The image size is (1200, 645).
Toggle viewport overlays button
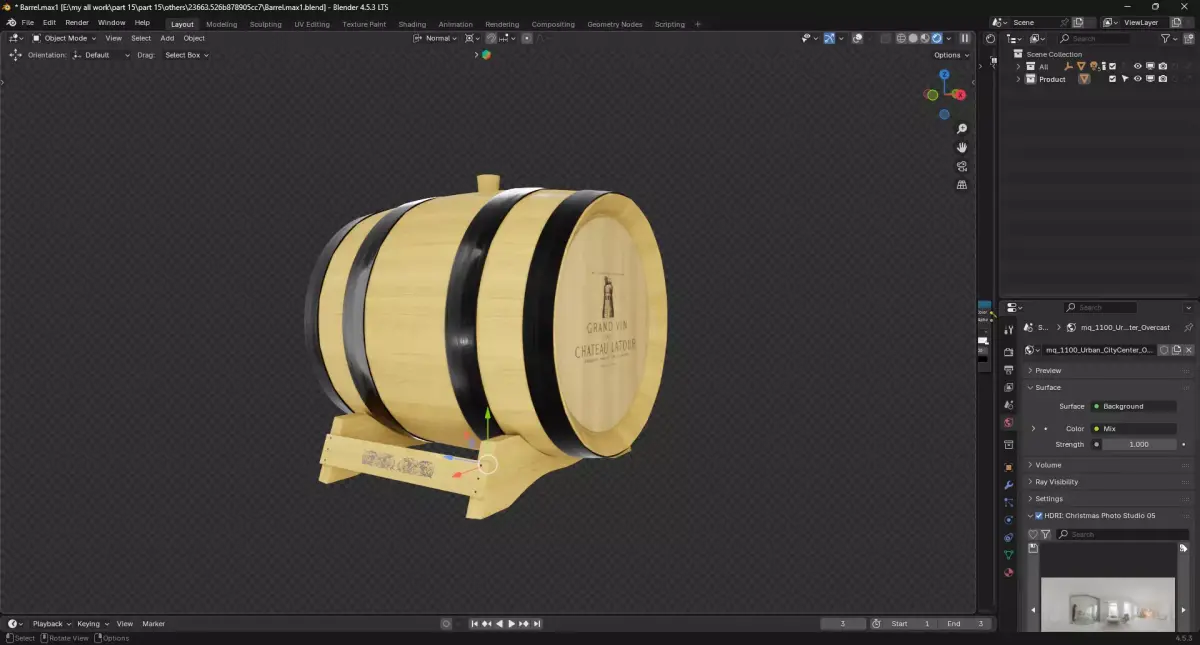click(857, 38)
